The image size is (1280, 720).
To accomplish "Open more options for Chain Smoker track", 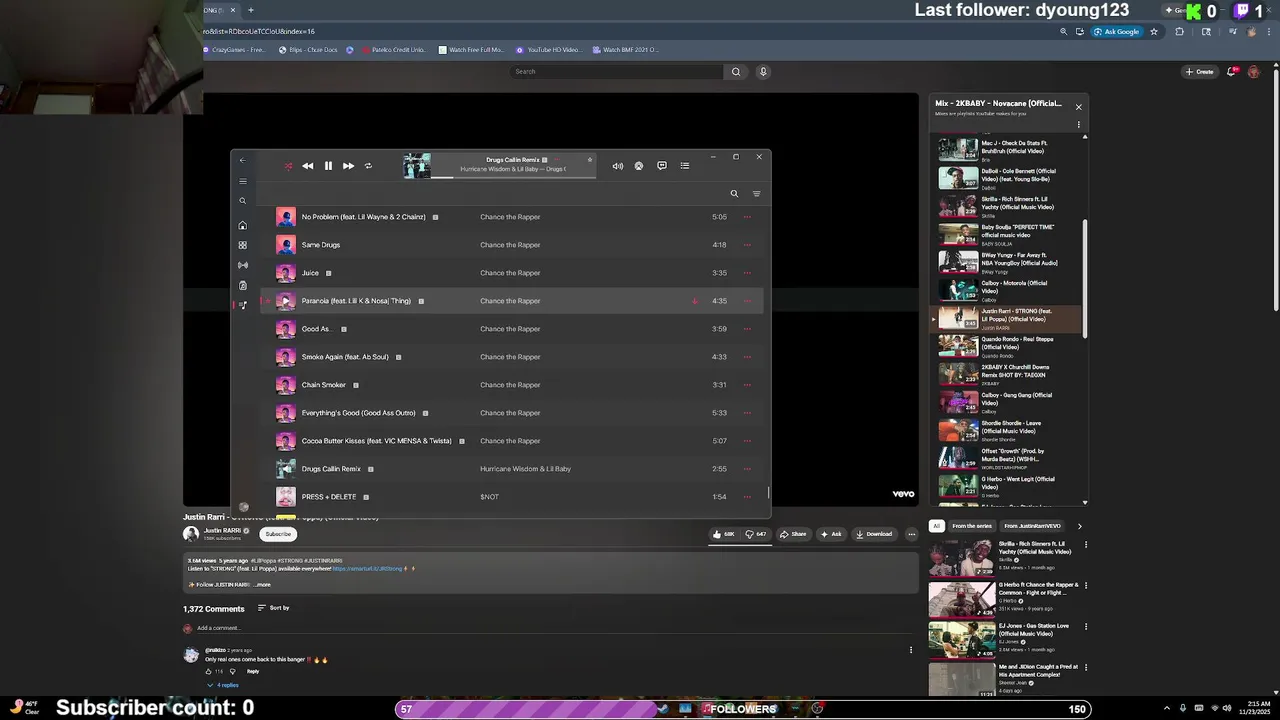I will click(747, 385).
